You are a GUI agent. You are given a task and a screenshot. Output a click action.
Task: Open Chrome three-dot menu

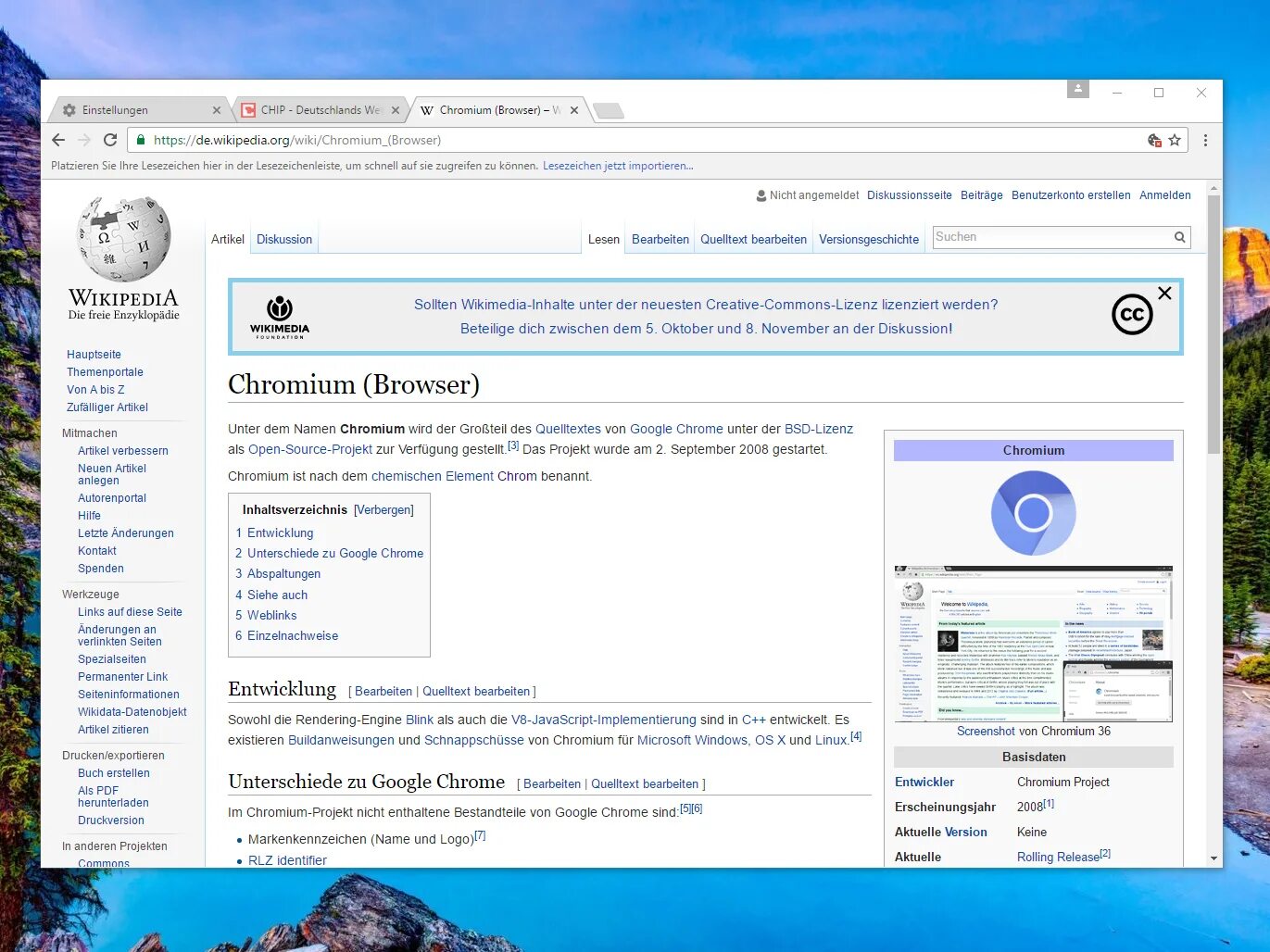(x=1205, y=140)
